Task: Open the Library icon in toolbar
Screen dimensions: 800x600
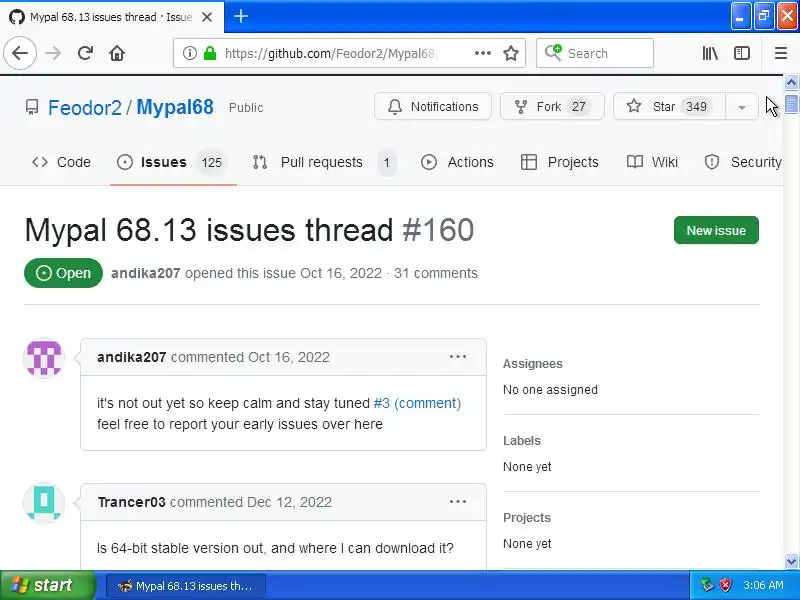Action: tap(710, 53)
